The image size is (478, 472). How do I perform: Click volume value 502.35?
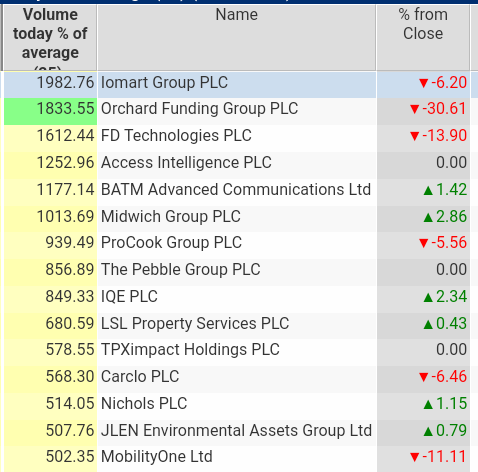70,457
